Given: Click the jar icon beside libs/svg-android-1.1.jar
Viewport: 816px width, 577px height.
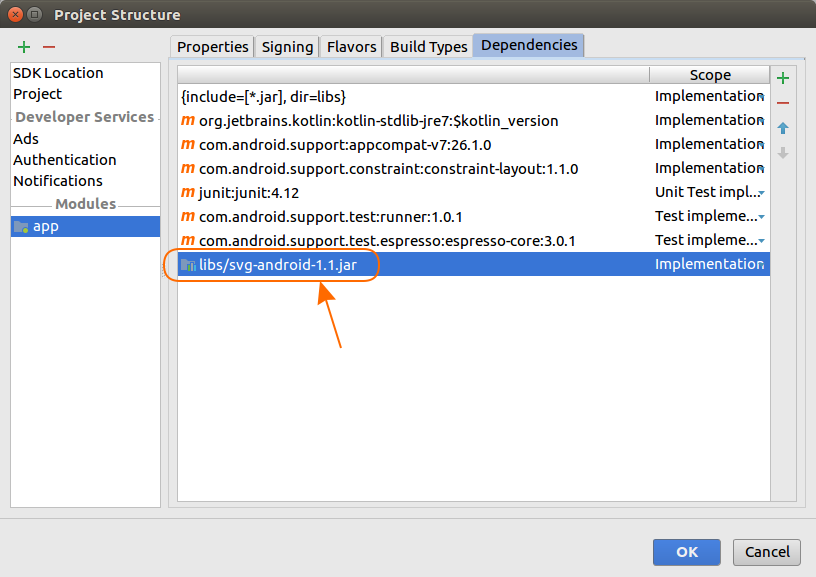Looking at the screenshot, I should [188, 265].
